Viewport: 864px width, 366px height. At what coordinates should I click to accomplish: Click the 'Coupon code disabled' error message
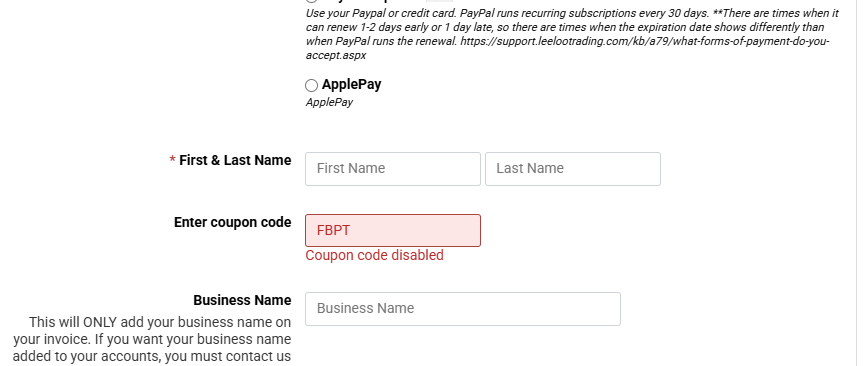375,255
